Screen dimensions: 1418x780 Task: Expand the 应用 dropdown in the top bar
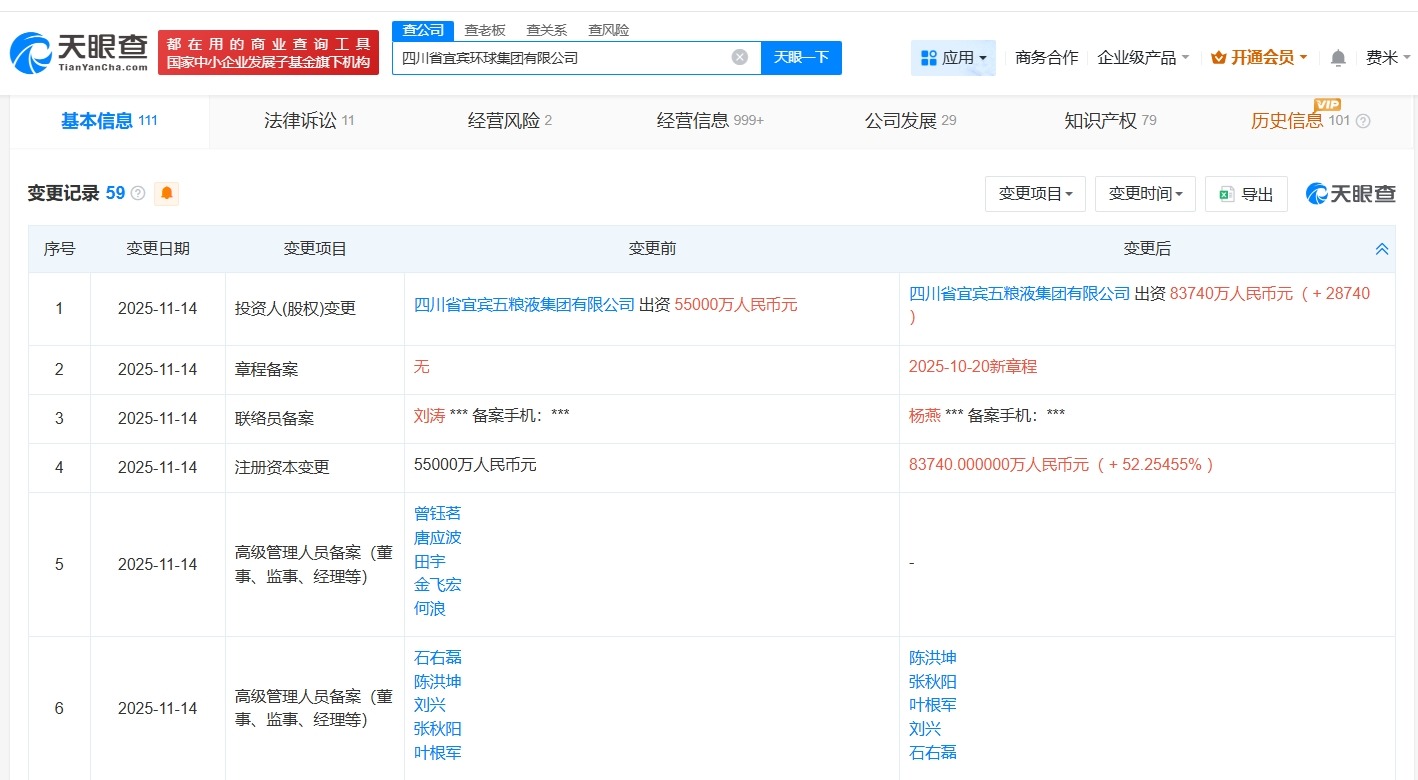[x=953, y=57]
